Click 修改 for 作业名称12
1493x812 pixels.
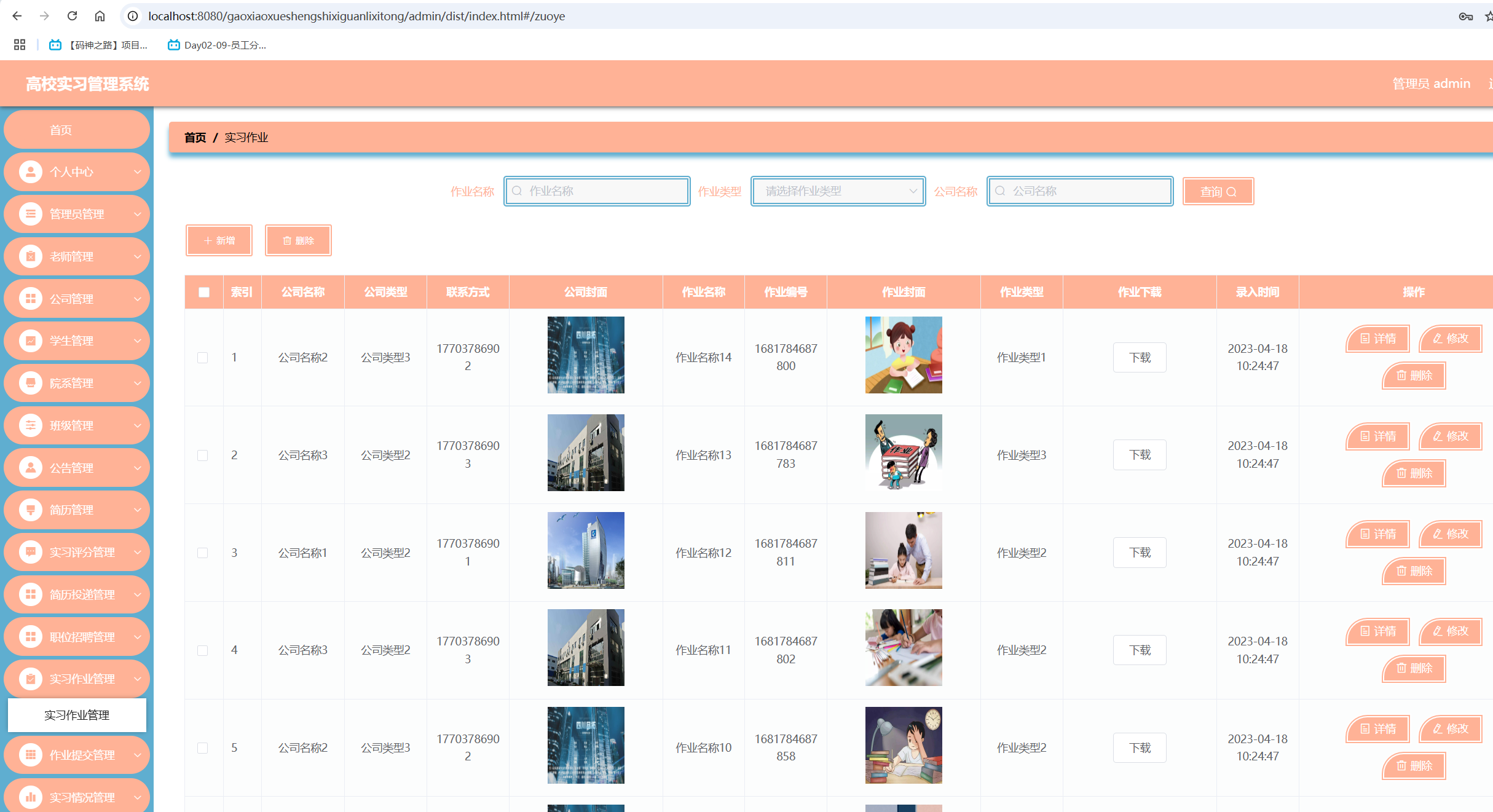1450,534
